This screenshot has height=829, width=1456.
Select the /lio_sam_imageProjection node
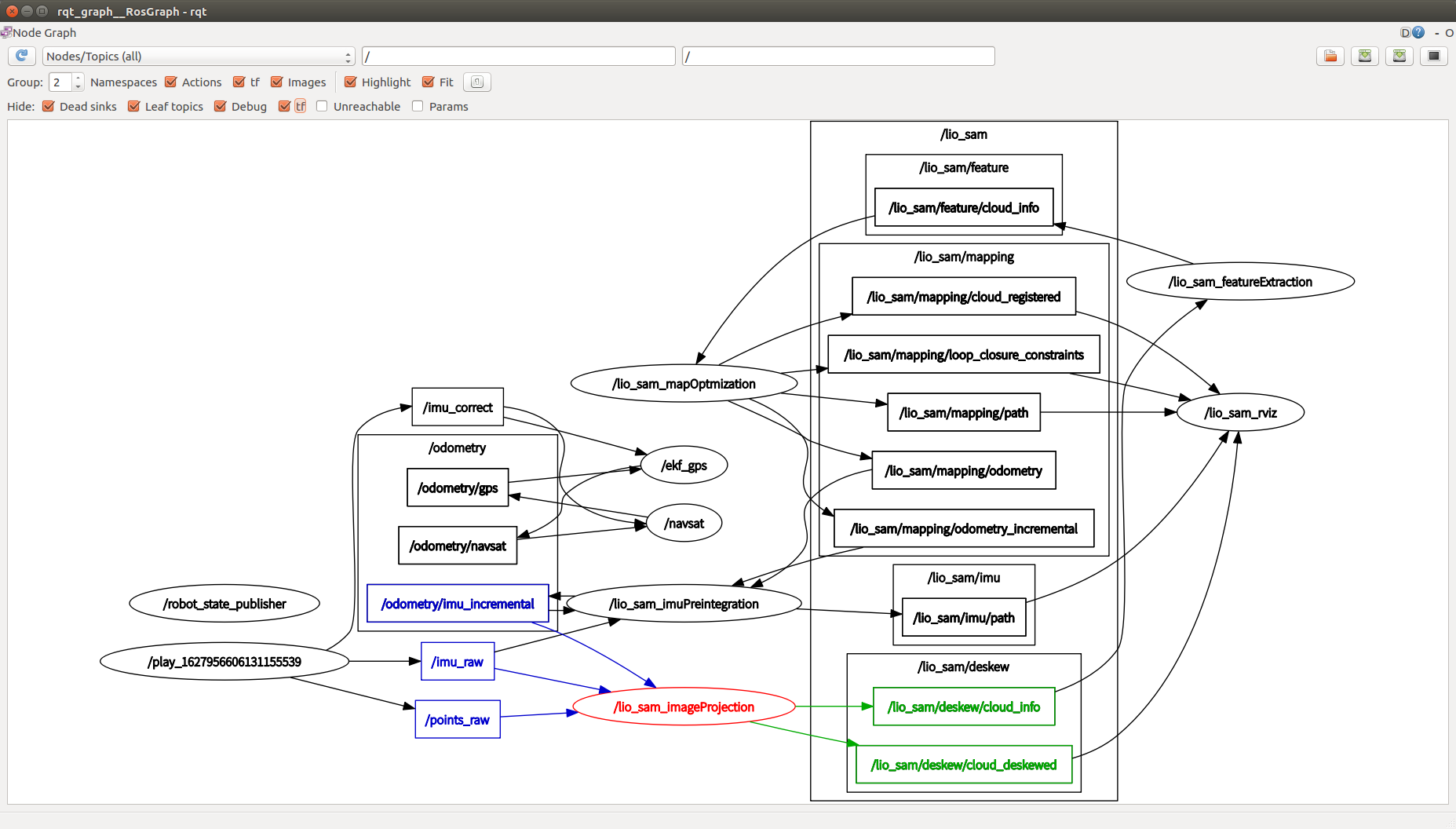(x=684, y=707)
